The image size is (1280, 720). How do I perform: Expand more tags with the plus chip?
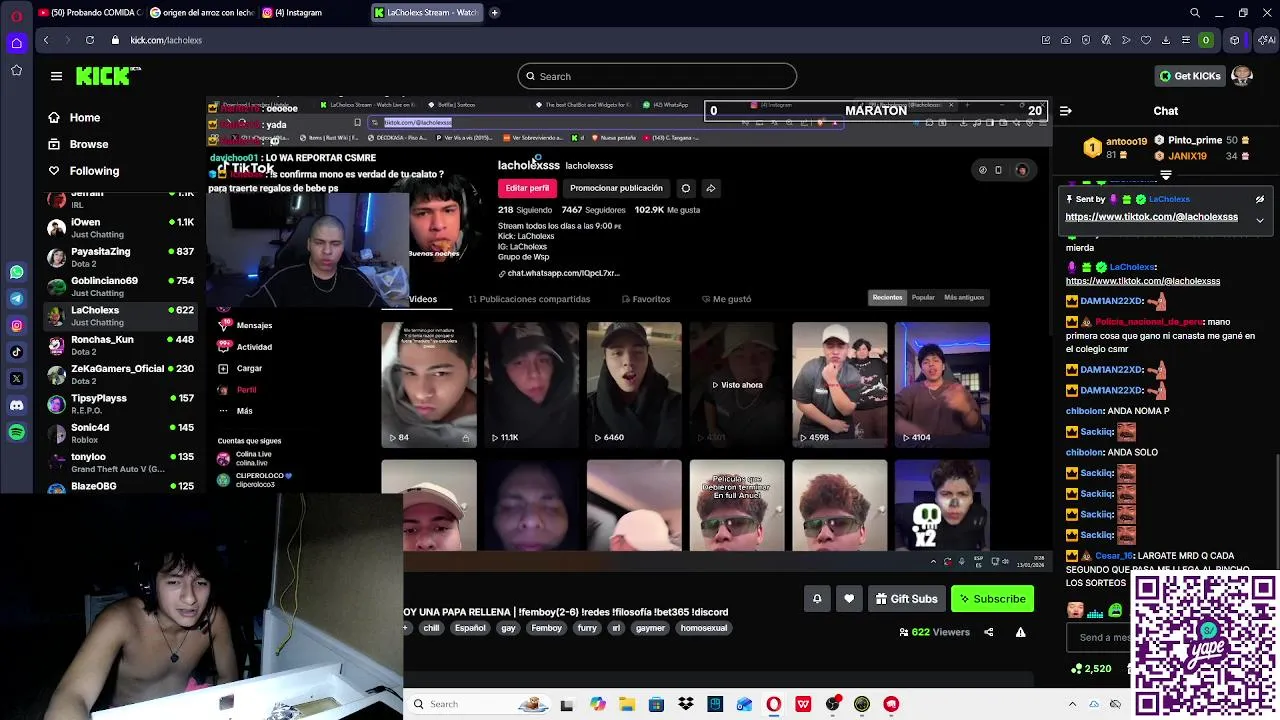tap(406, 628)
